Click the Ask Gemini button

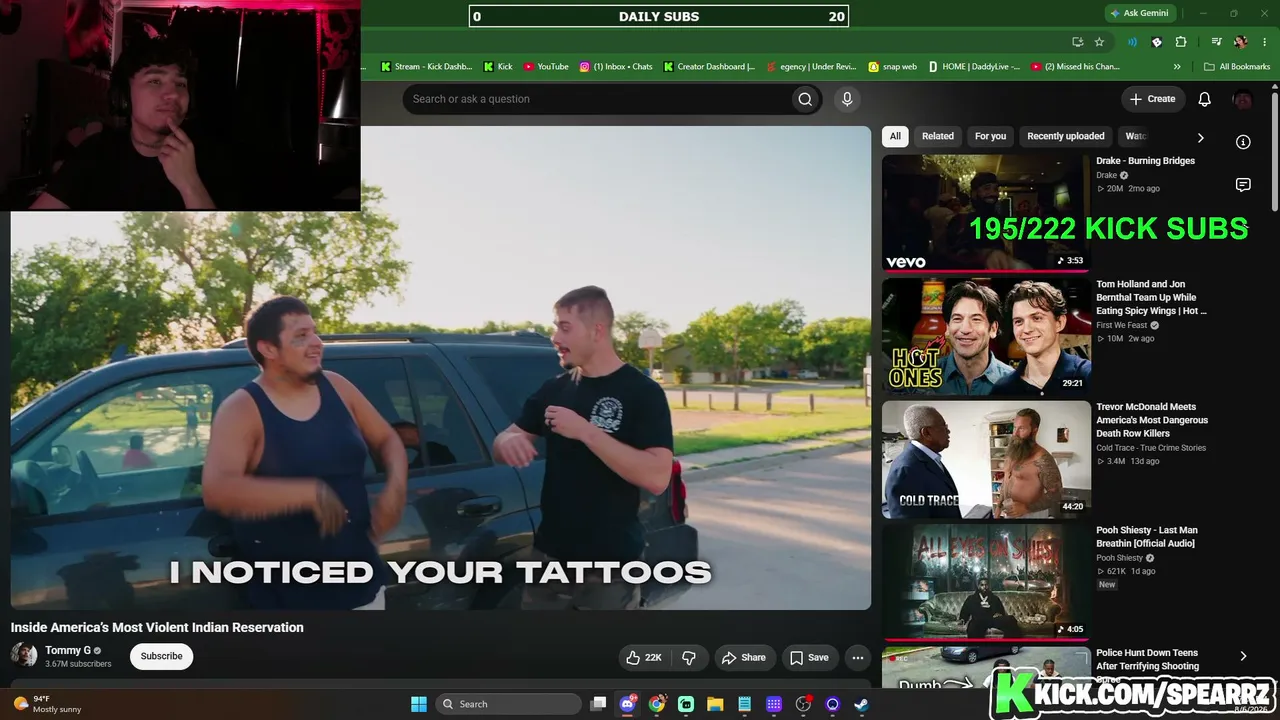point(1139,13)
